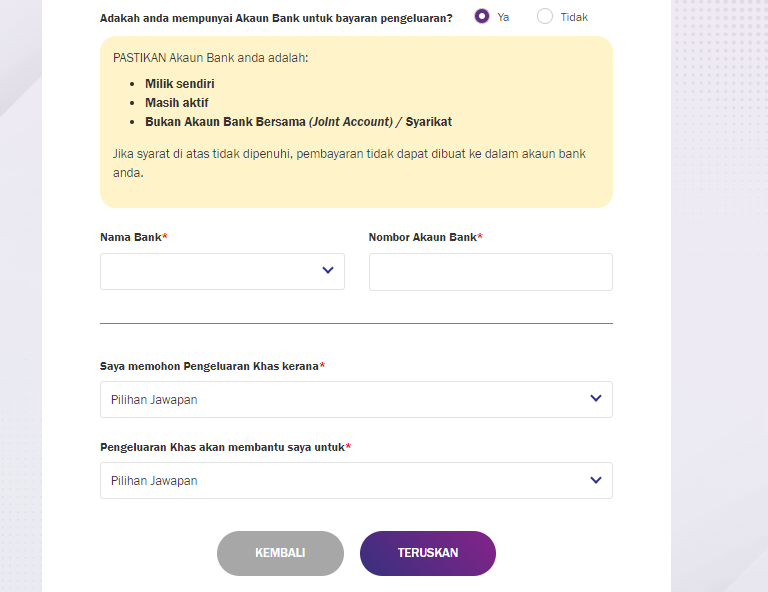This screenshot has width=768, height=592.
Task: Click the 'Tidak' option label text
Action: click(x=574, y=17)
